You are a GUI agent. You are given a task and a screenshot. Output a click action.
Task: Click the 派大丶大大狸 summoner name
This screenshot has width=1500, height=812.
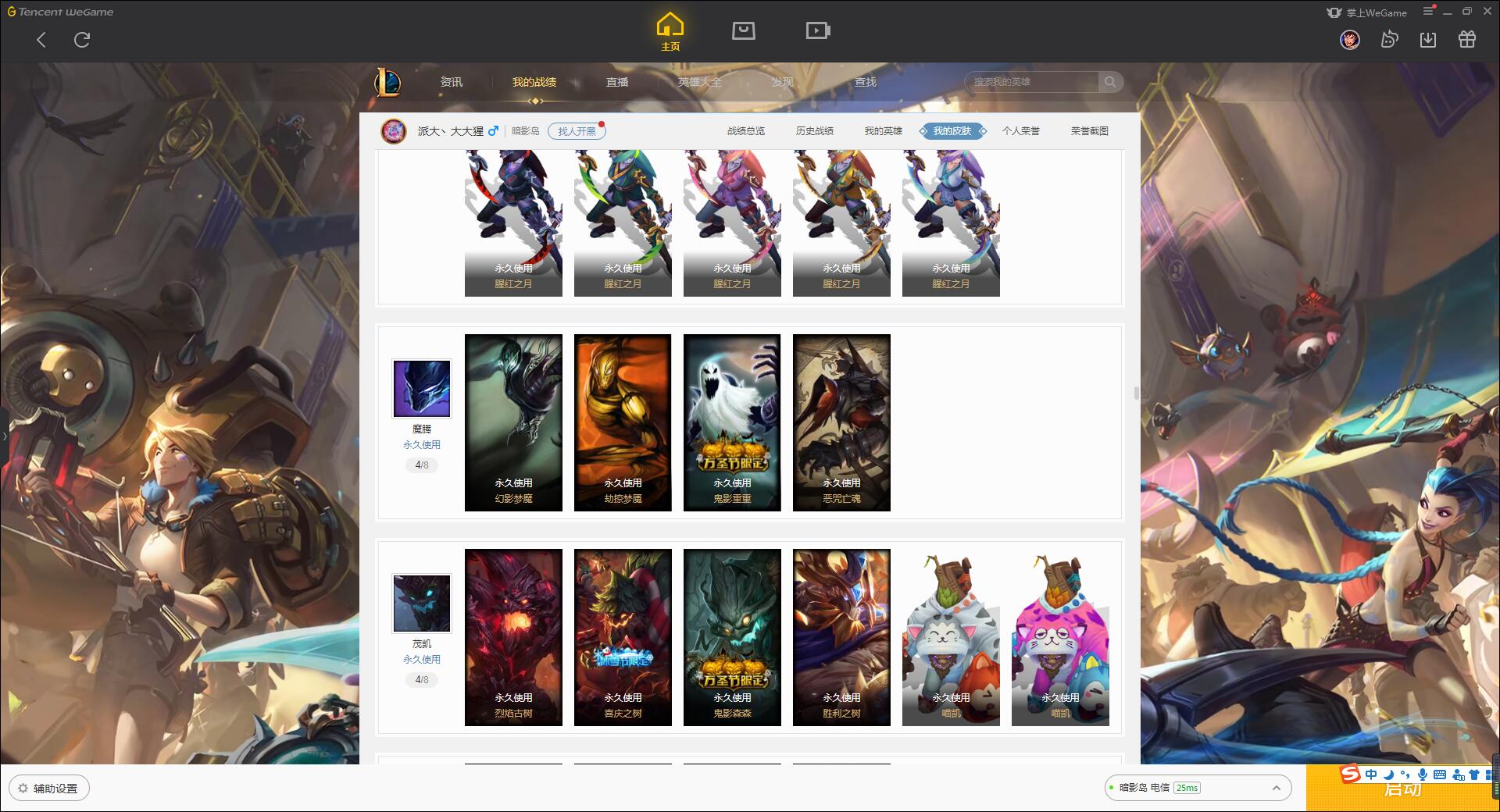(x=450, y=131)
